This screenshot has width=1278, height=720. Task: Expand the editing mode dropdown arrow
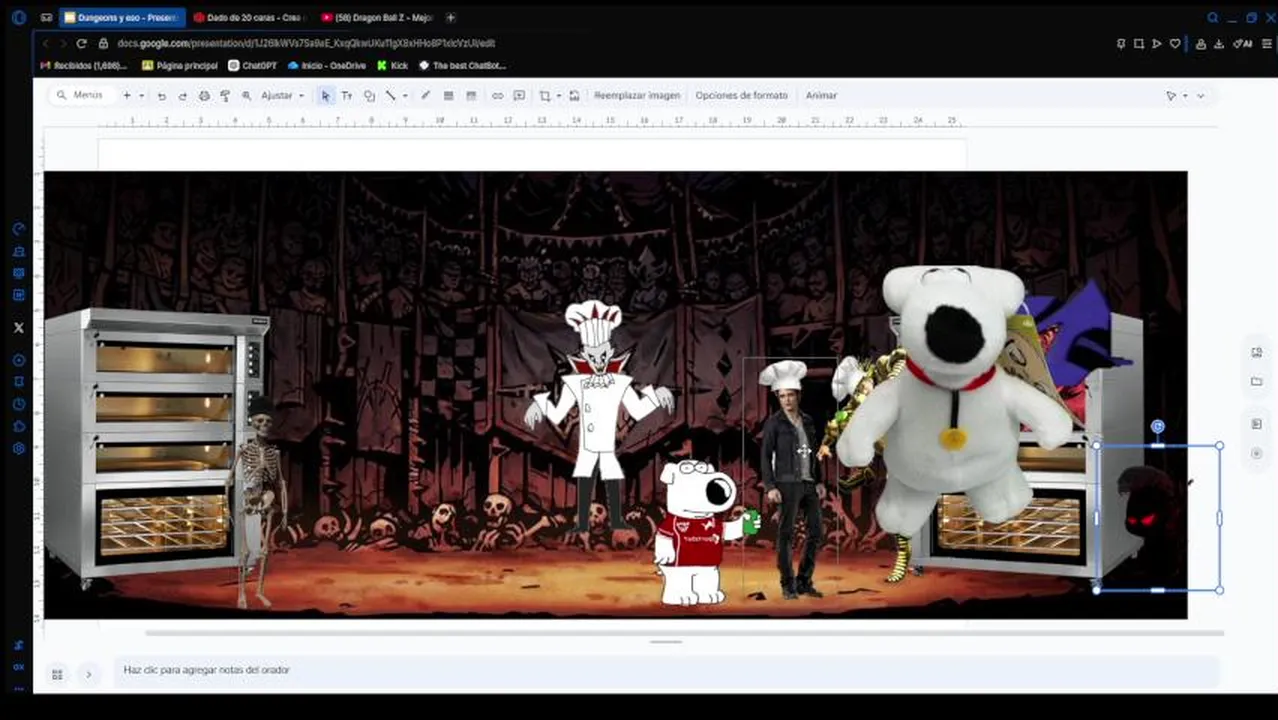pos(1185,96)
